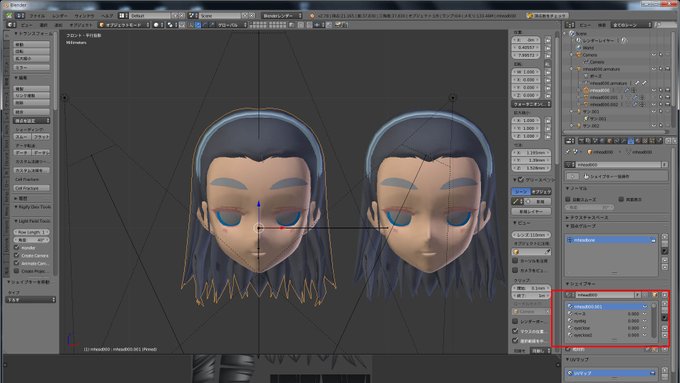Open the ウィンドウ menu
This screenshot has height=383, width=680.
click(84, 16)
